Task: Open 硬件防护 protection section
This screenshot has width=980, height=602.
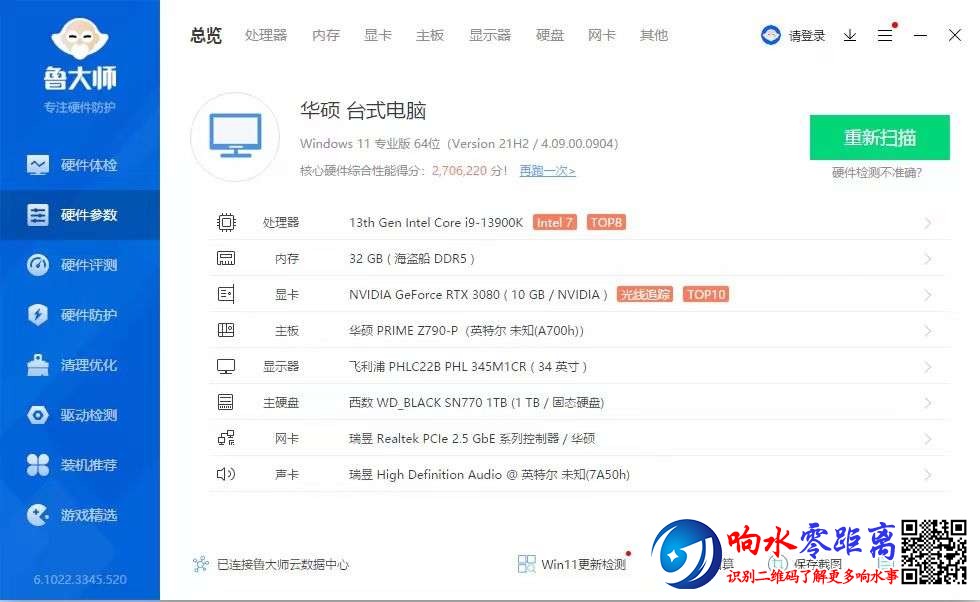Action: pos(80,315)
